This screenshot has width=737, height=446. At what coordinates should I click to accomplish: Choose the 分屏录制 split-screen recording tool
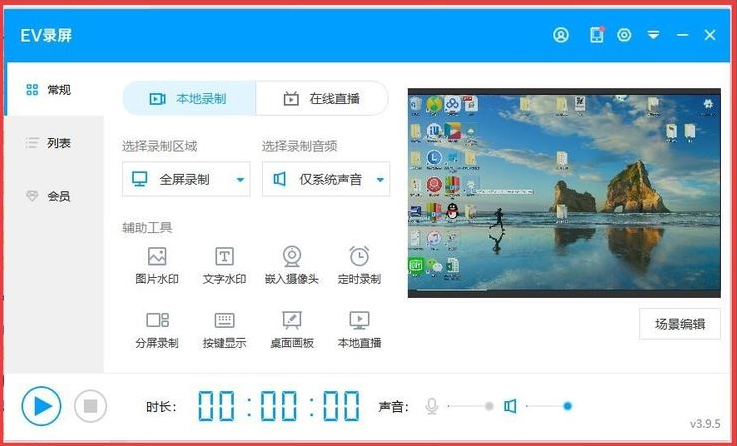pos(157,330)
